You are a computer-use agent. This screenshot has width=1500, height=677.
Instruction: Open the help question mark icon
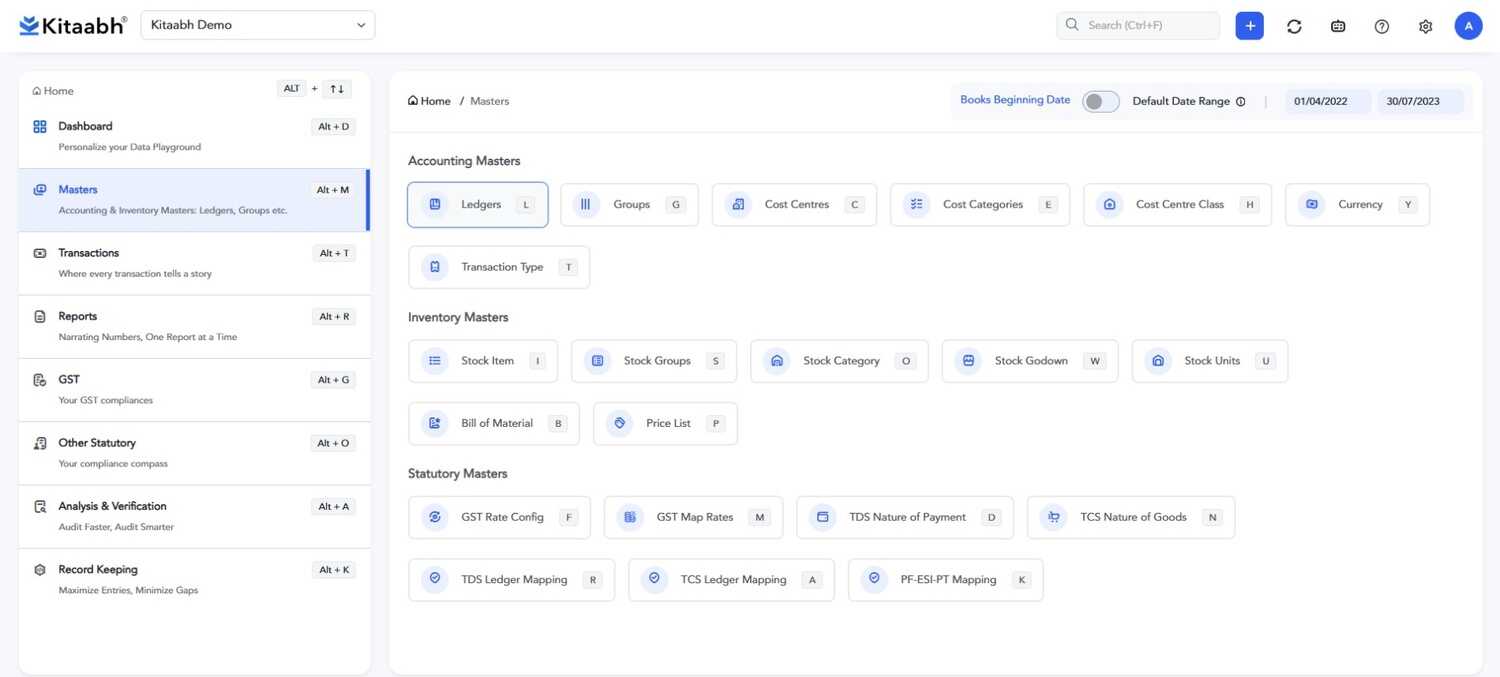[x=1382, y=26]
